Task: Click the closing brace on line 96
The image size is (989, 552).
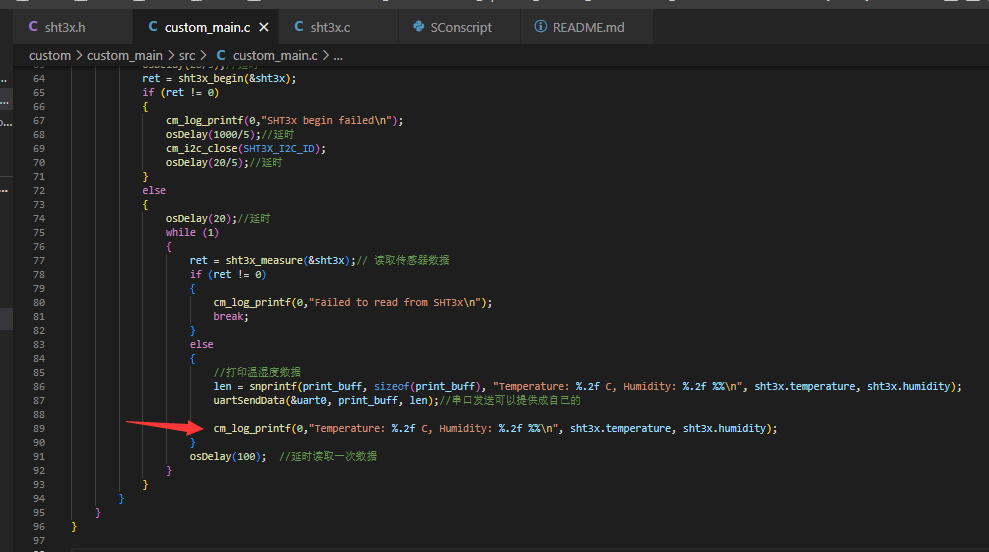Action: (x=74, y=526)
